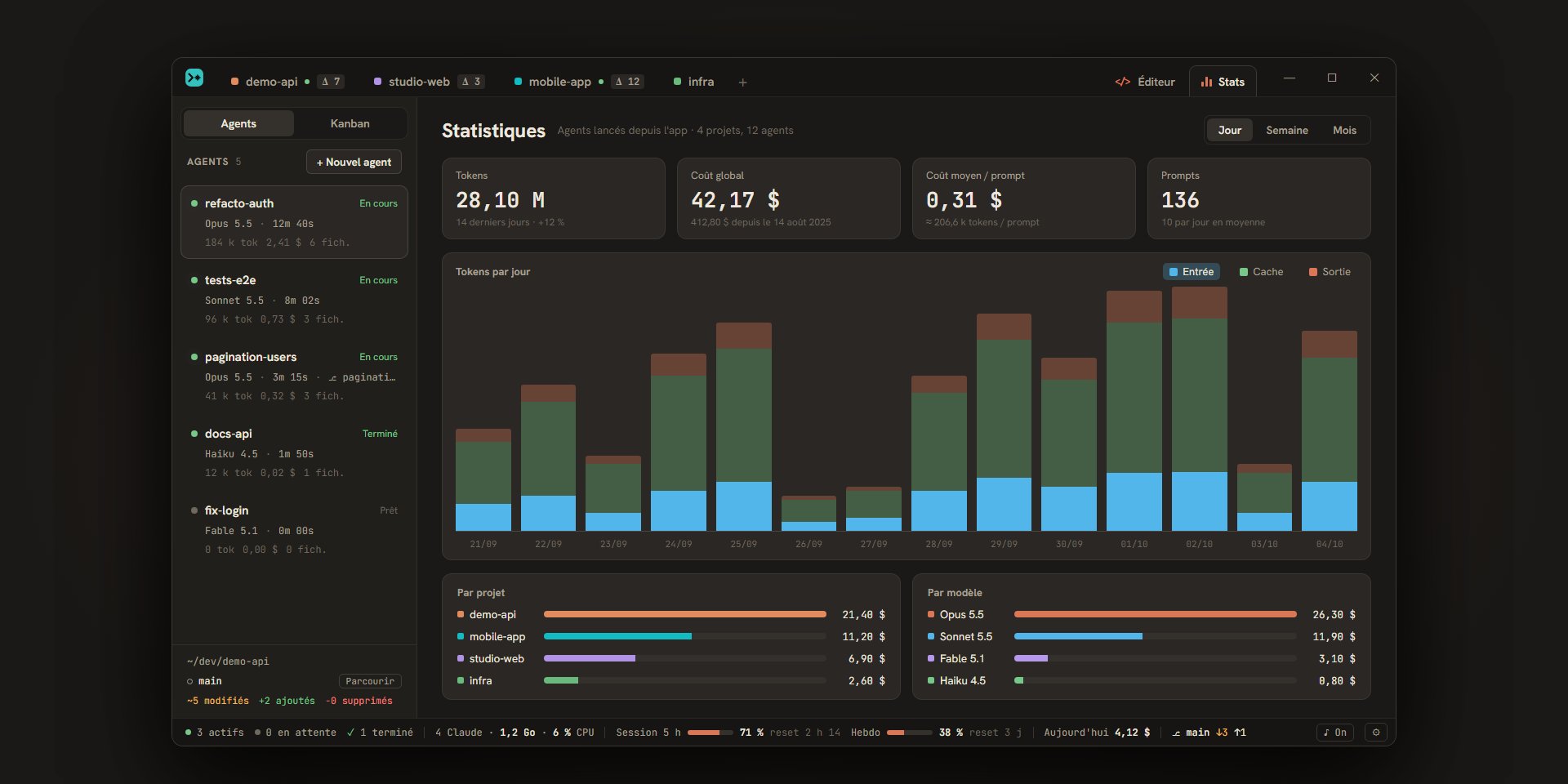The image size is (1568, 784).
Task: Click the checkmark icon next to 1 terminé
Action: 350,733
